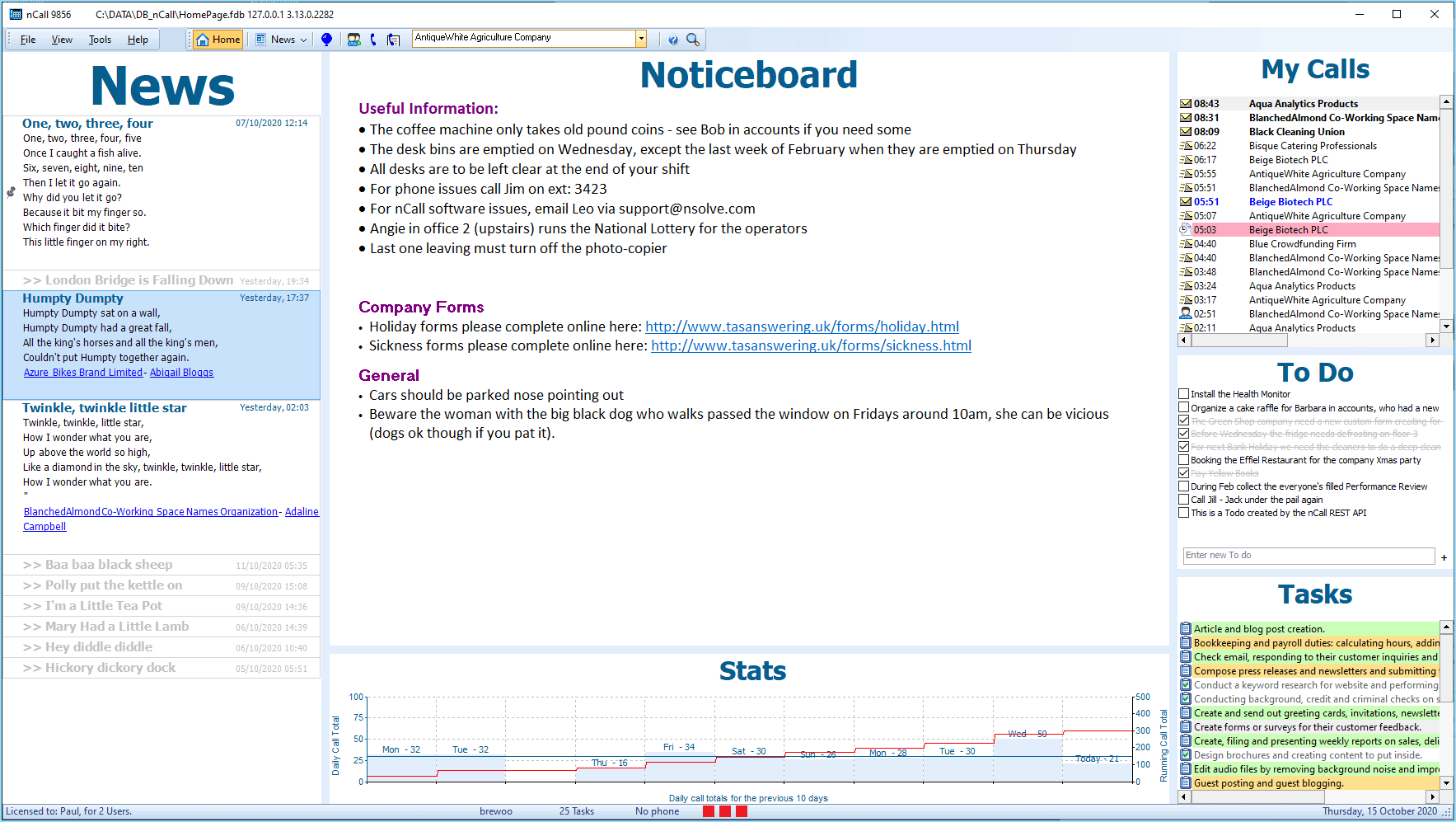The height and width of the screenshot is (822, 1456).
Task: Click the My Calls scroll down arrow
Action: pos(1446,326)
